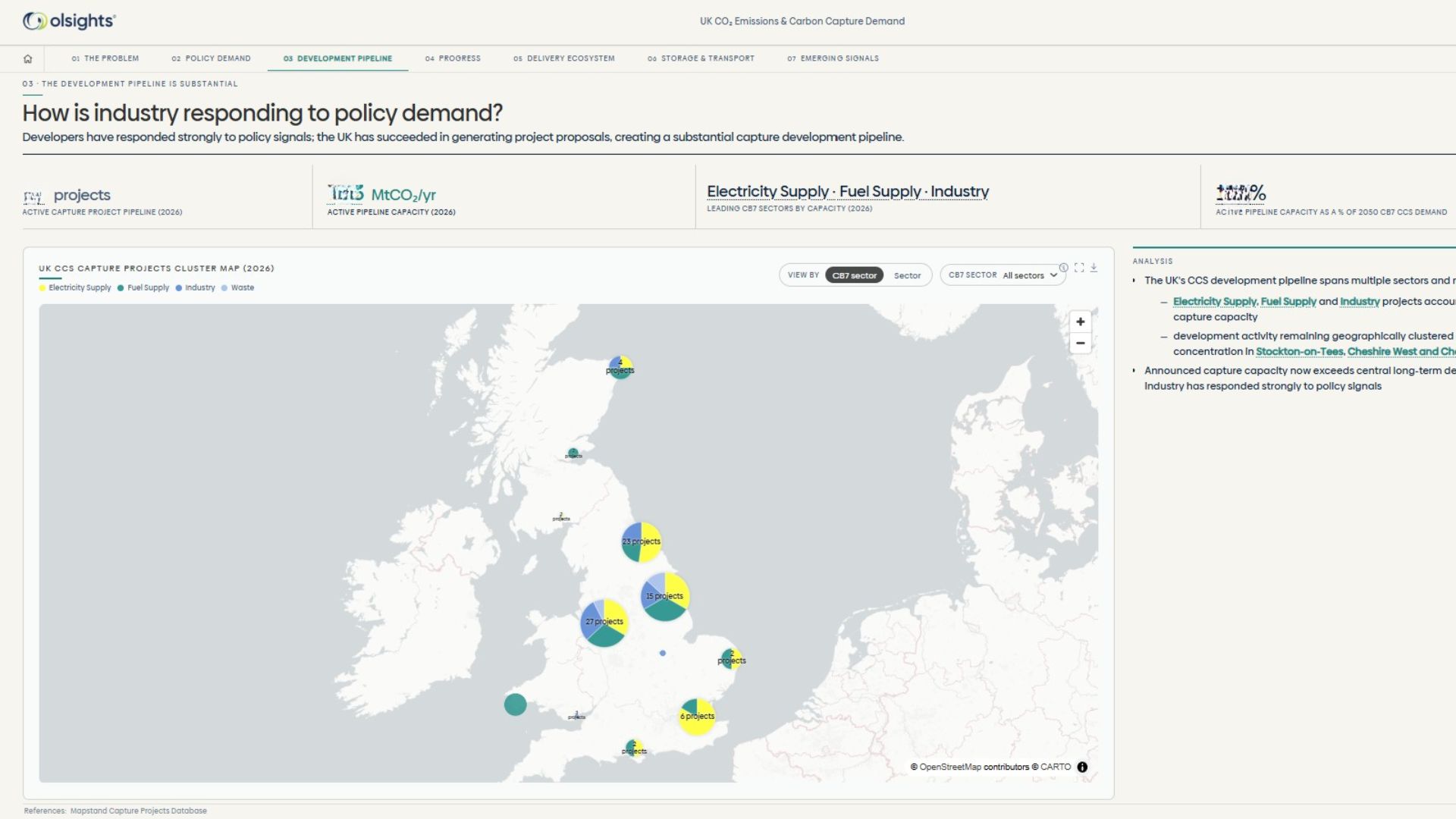Screen dimensions: 1456x819
Task: Go to 06 Storage & Transport tab
Action: [x=701, y=58]
